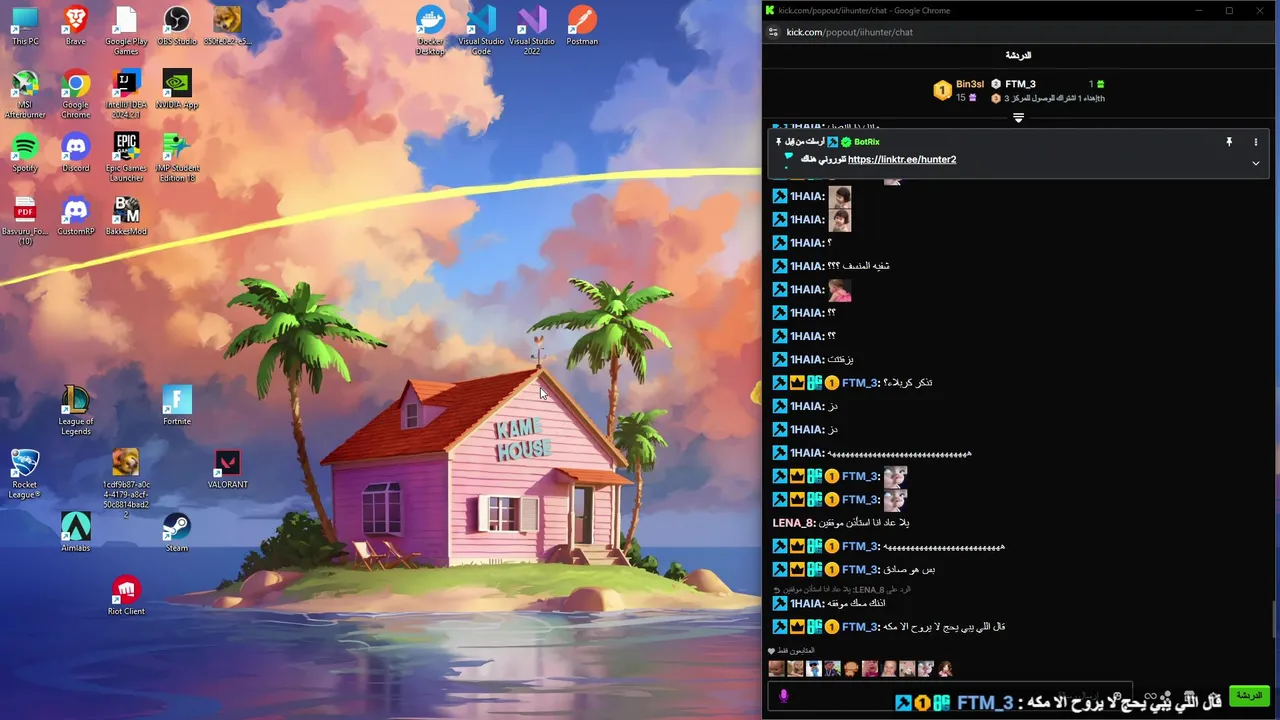This screenshot has height=720, width=1280.
Task: Click Bin3sl in the gift leaderboard
Action: (x=970, y=84)
